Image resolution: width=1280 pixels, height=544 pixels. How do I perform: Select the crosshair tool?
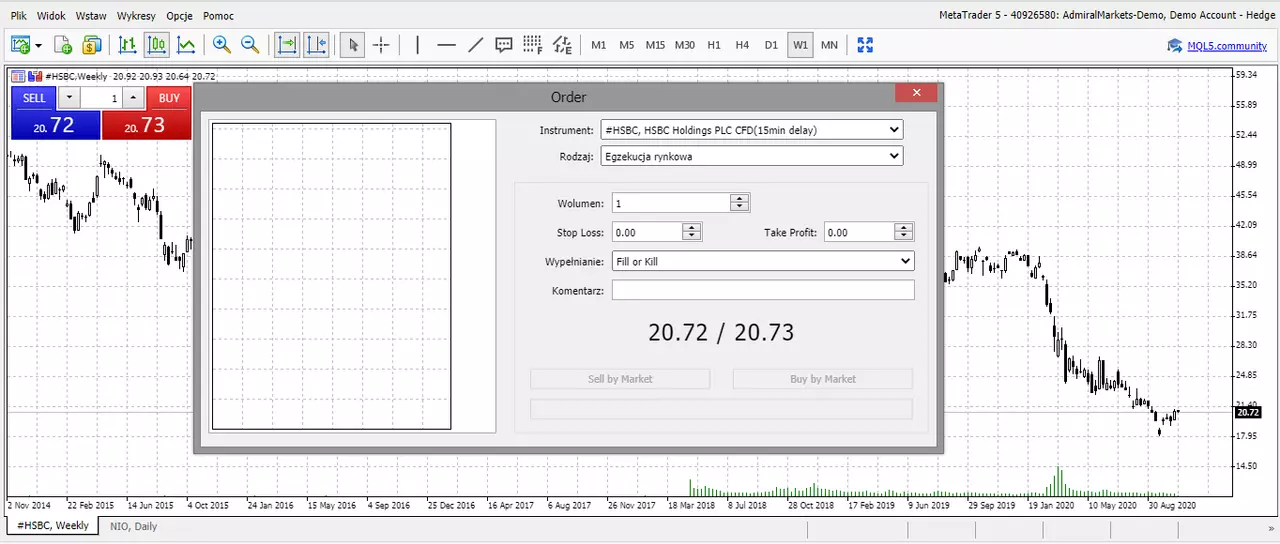click(x=381, y=45)
